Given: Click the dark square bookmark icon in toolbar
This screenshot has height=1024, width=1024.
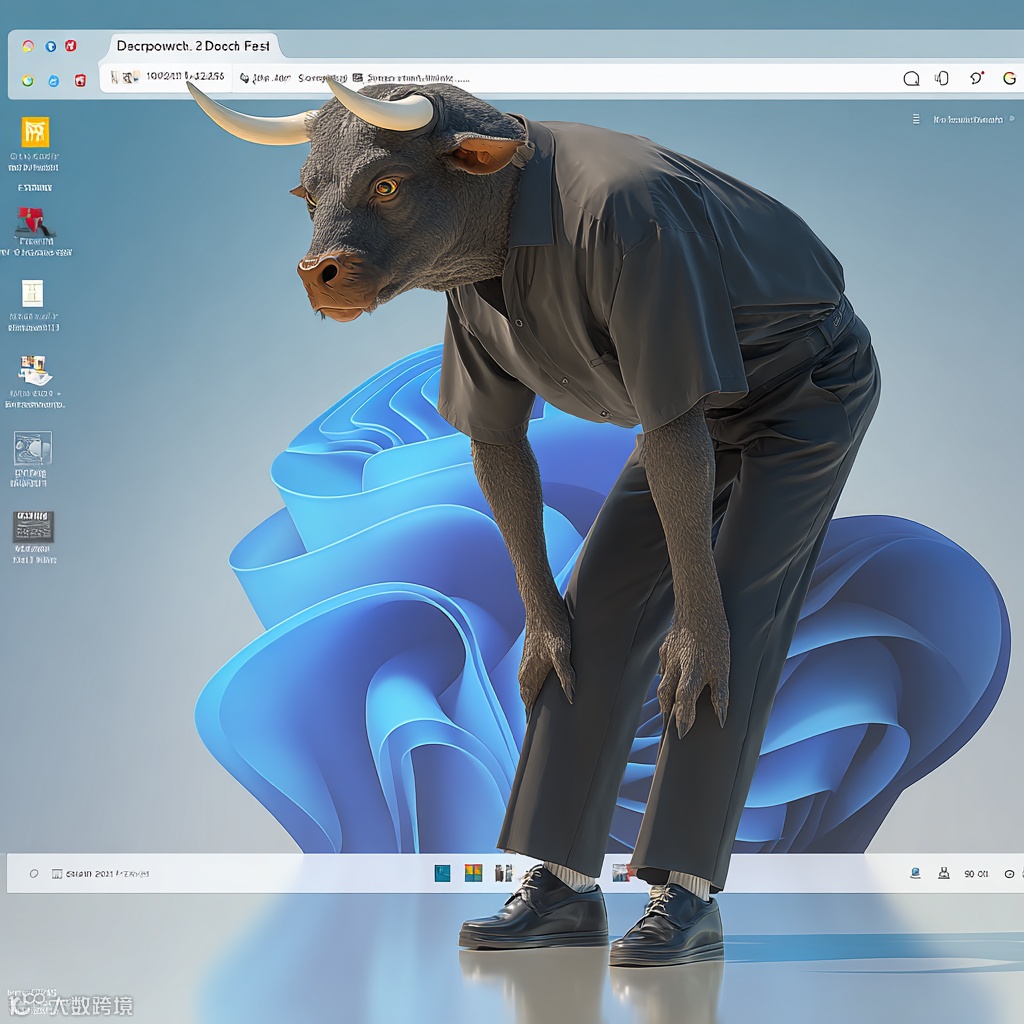Looking at the screenshot, I should (x=357, y=78).
